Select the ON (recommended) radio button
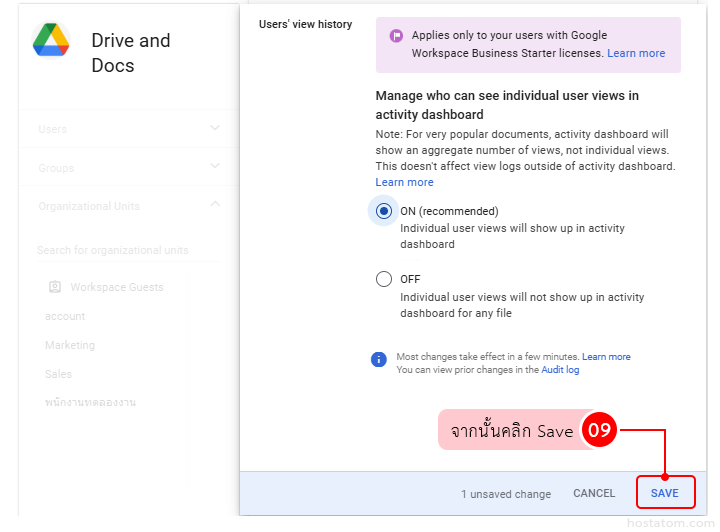 (384, 211)
